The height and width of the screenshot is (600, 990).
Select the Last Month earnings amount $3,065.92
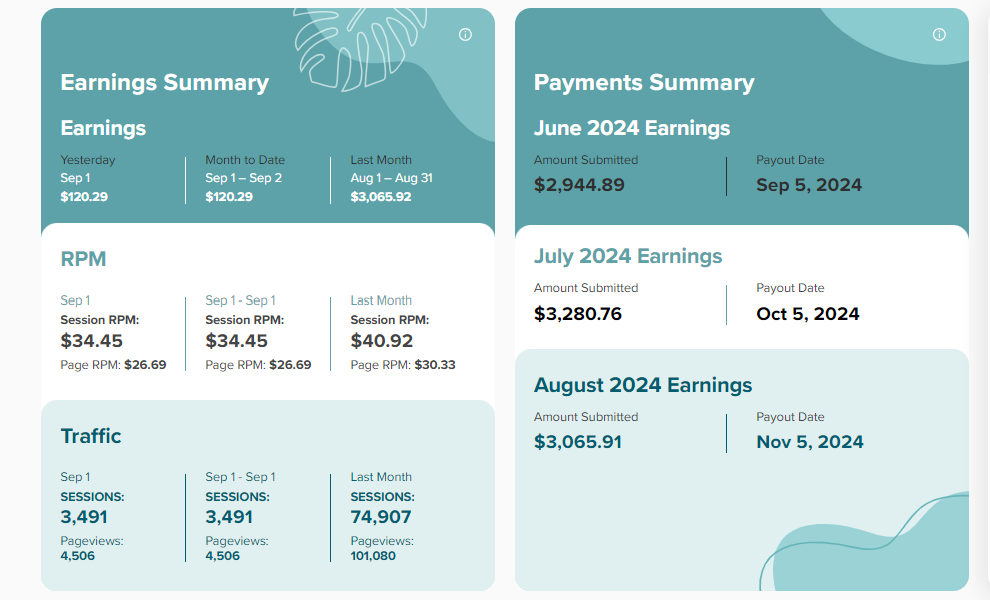[x=381, y=197]
